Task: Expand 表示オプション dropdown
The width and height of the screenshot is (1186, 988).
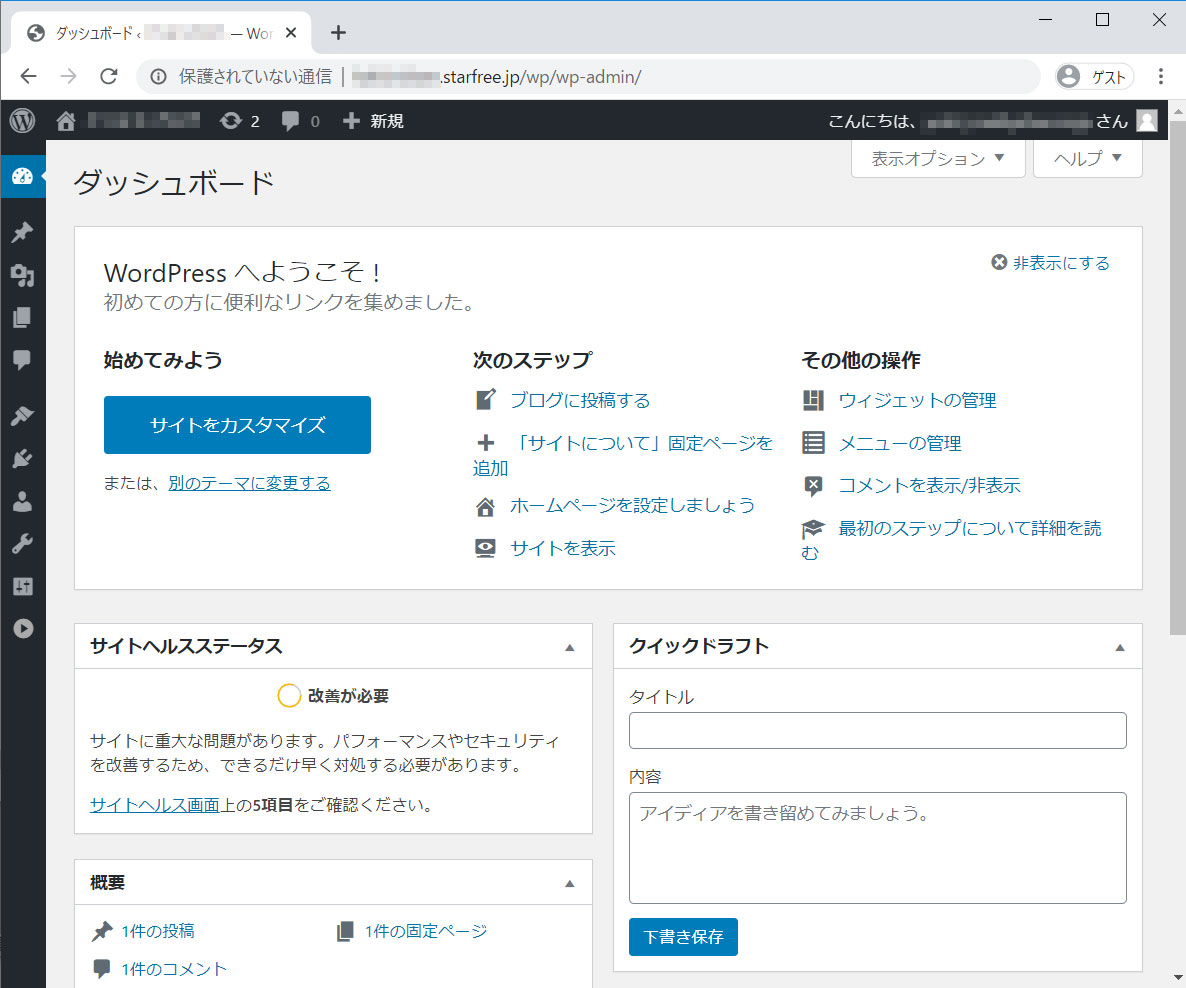Action: tap(938, 158)
